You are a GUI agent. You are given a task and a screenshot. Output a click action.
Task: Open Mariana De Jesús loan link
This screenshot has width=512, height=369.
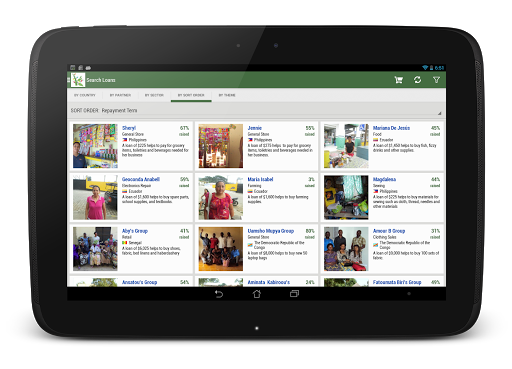[391, 128]
